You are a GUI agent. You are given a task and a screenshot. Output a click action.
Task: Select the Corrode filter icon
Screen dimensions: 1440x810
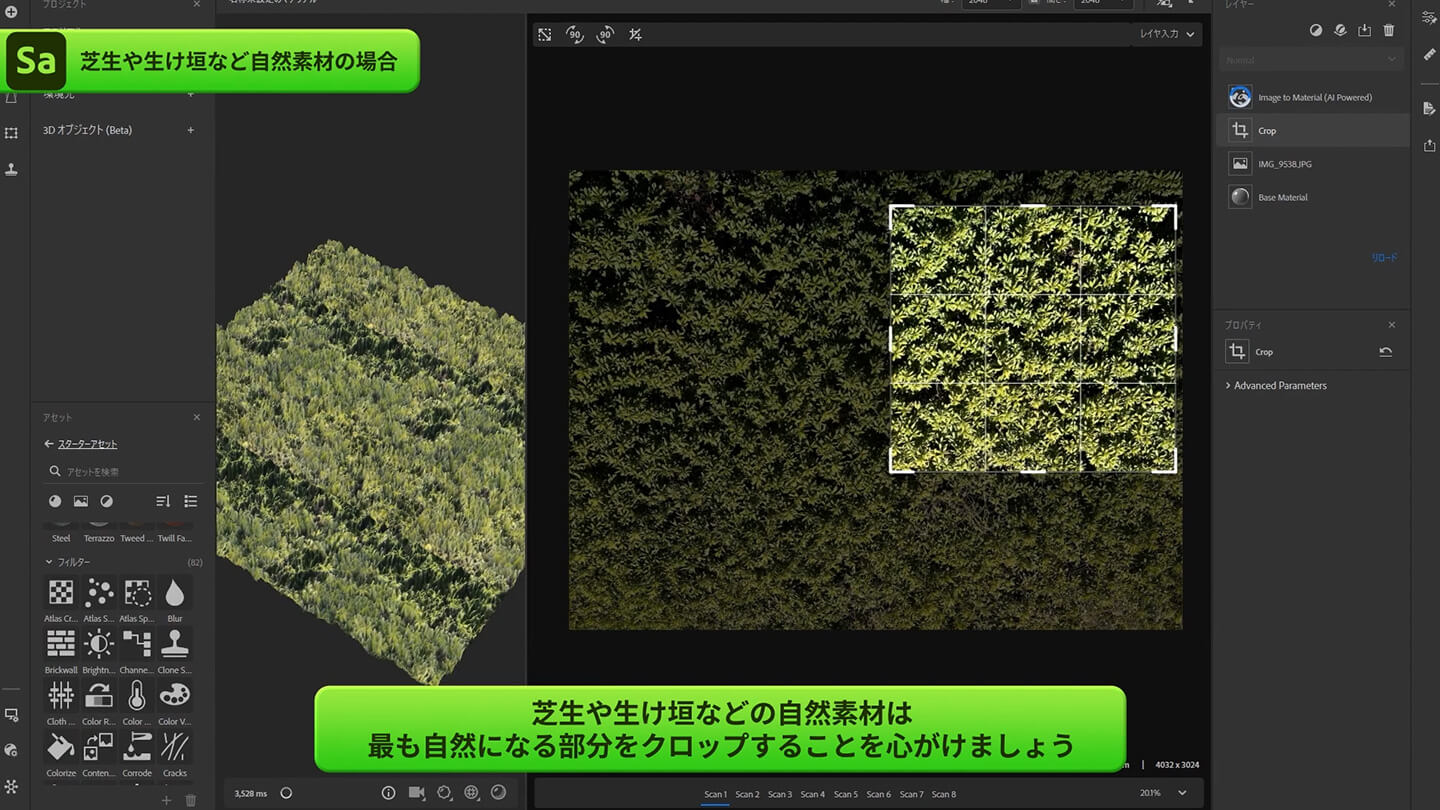coord(137,747)
